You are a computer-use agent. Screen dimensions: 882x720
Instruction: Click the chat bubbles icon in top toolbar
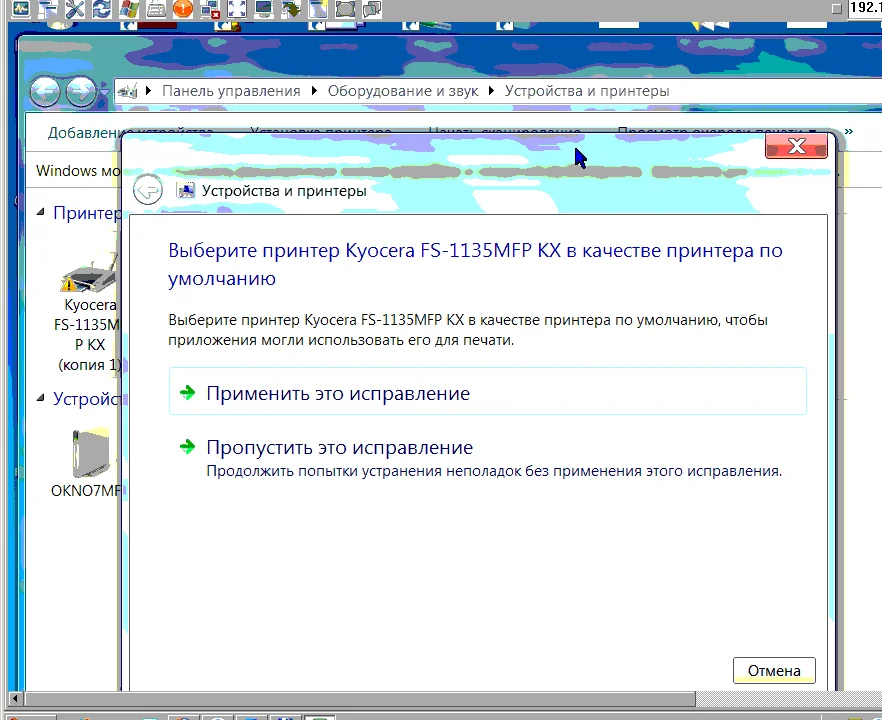click(371, 10)
